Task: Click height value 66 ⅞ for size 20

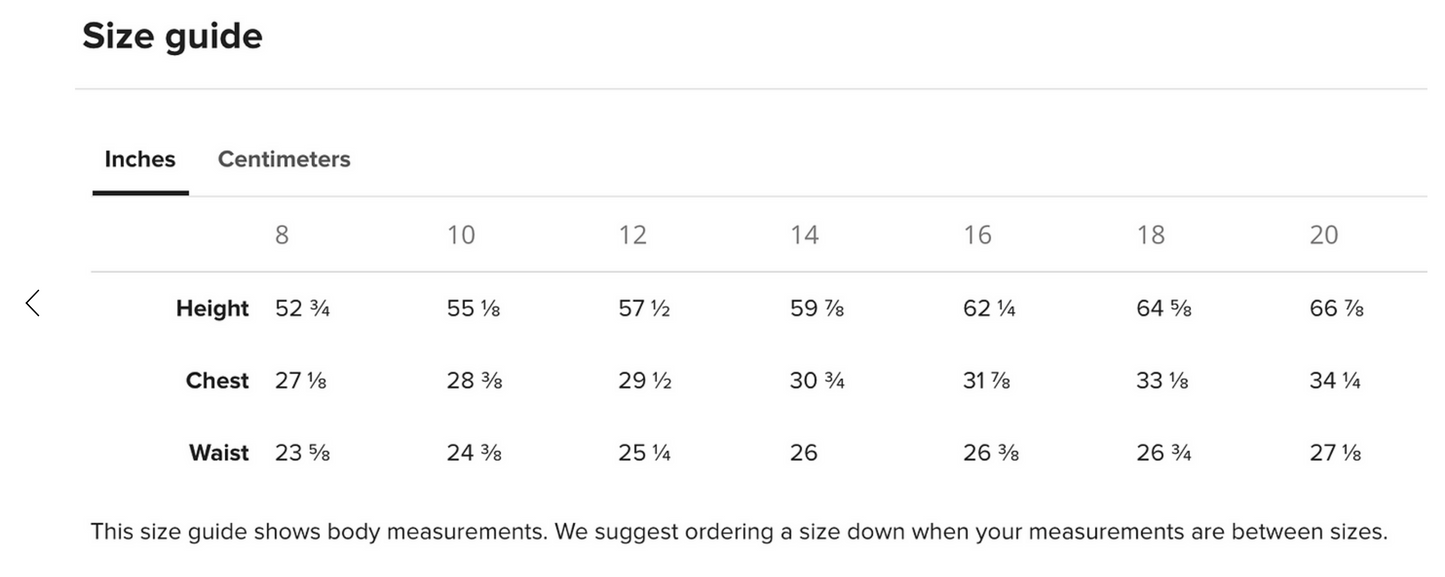Action: [x=1337, y=308]
